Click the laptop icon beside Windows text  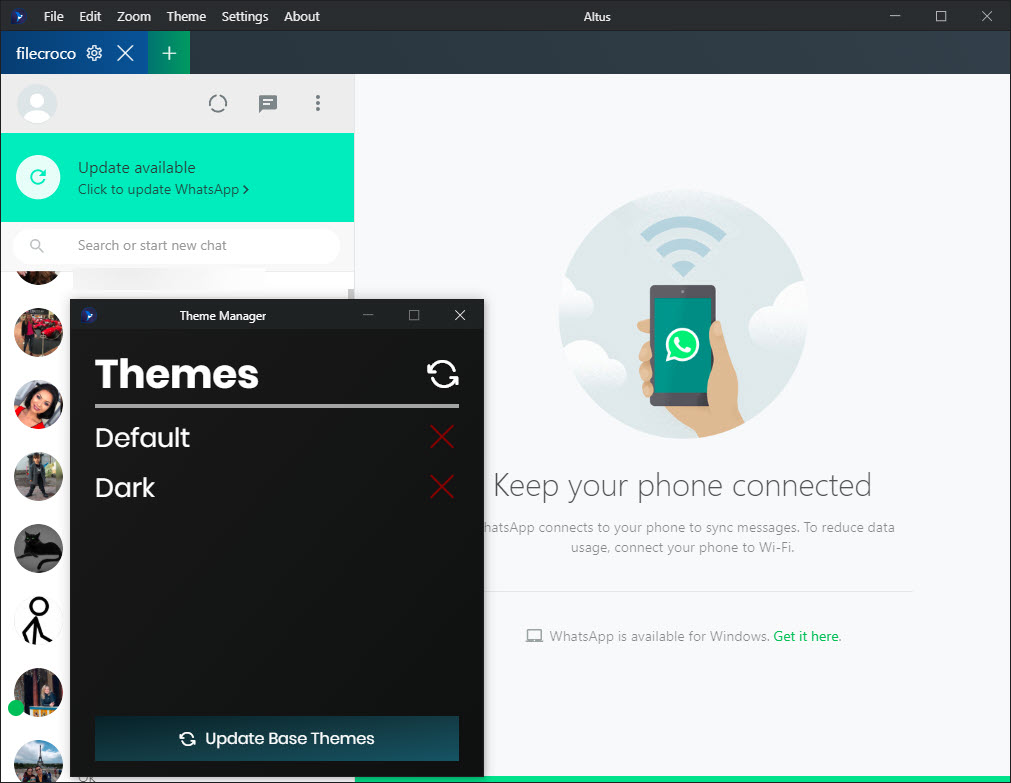pos(534,637)
